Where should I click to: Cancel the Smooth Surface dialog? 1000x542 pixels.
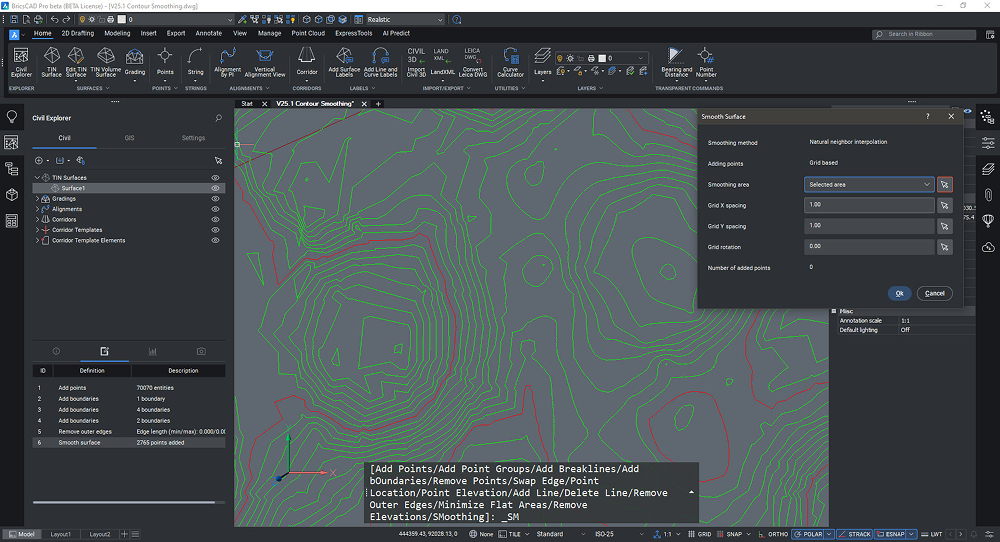(x=934, y=293)
